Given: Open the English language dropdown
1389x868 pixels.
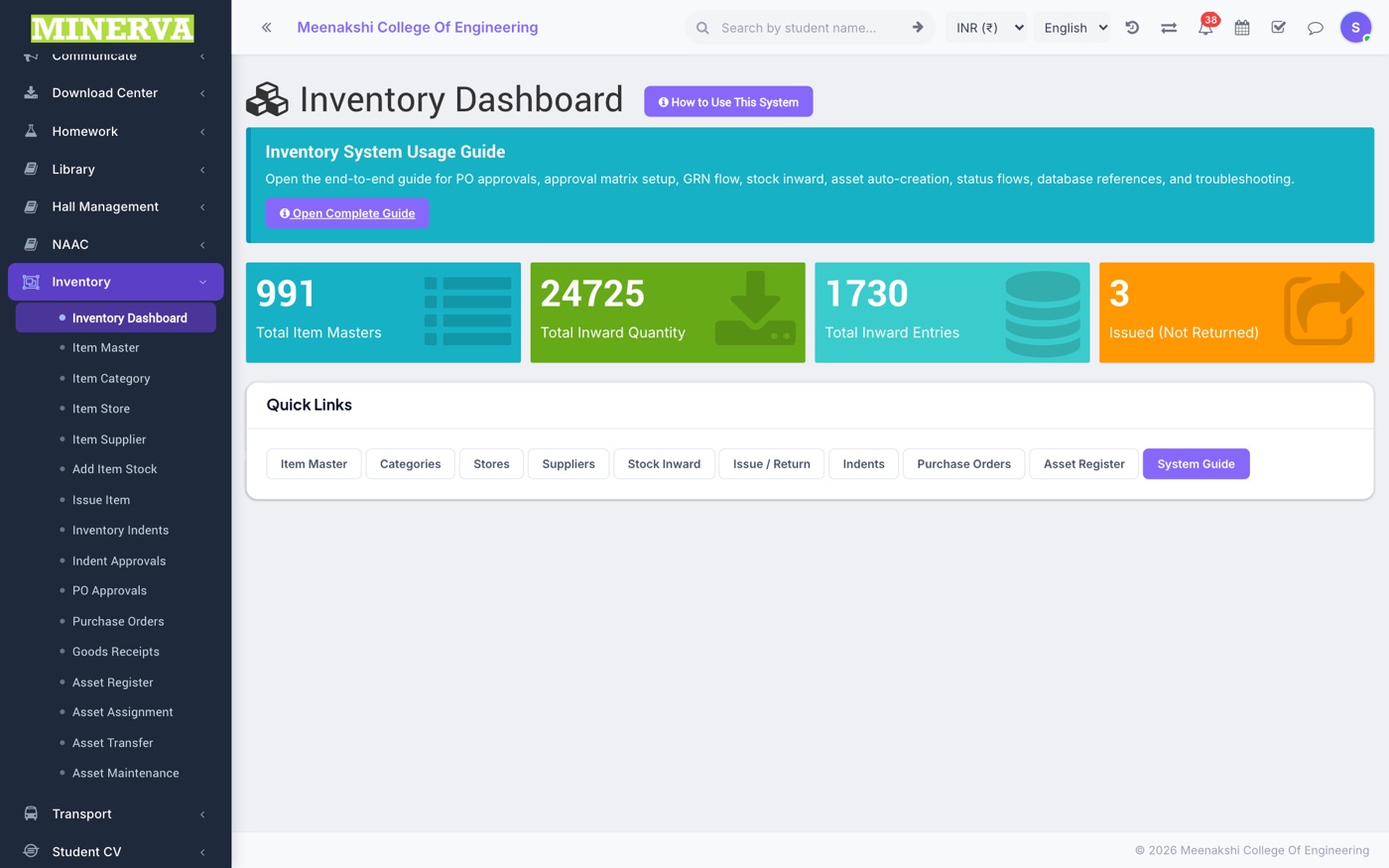Looking at the screenshot, I should tap(1073, 28).
